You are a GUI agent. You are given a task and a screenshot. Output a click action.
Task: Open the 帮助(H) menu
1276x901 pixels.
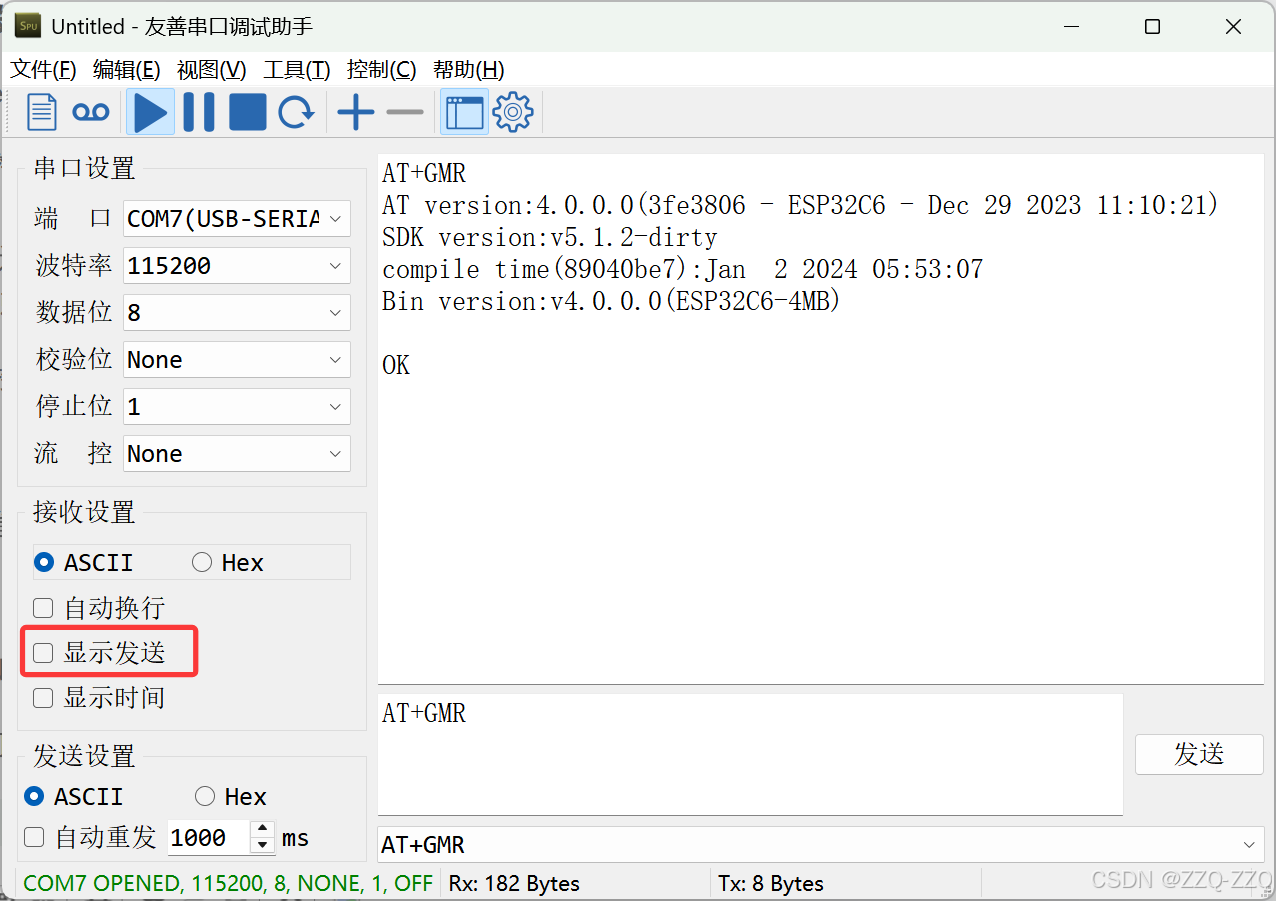(x=468, y=70)
